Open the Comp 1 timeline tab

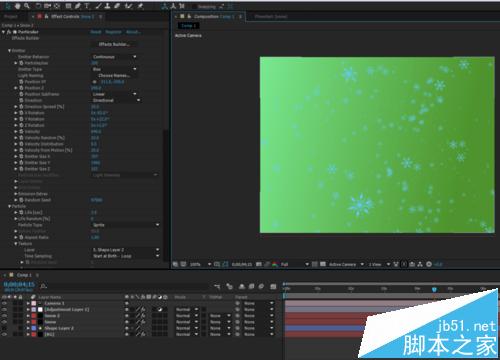24,275
